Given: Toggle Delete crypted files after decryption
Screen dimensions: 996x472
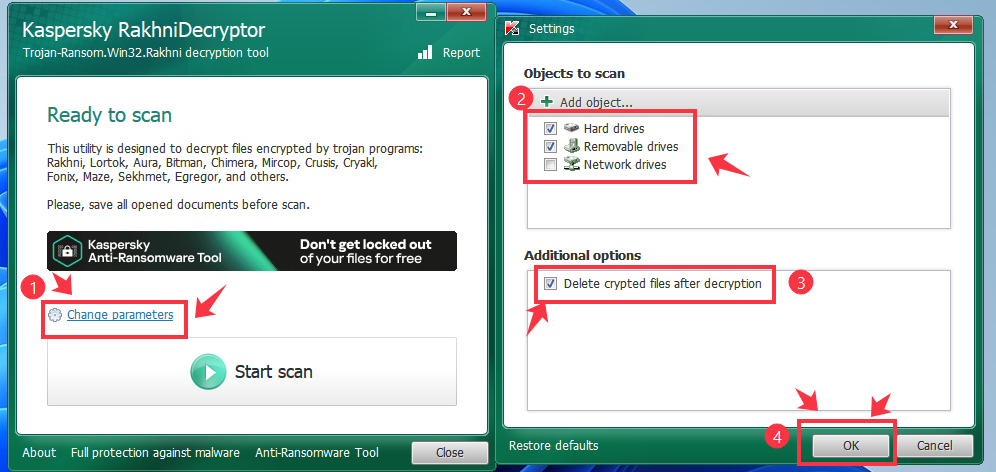Looking at the screenshot, I should click(551, 283).
